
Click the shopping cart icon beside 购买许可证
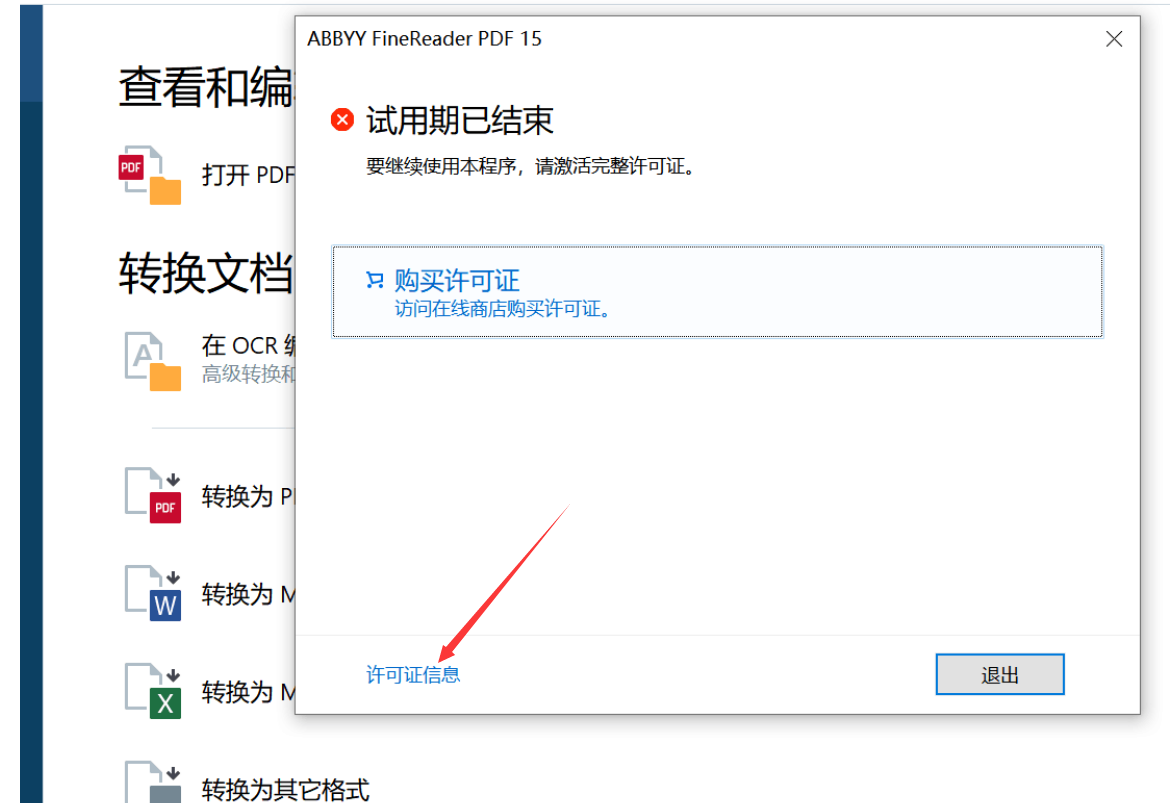(x=375, y=281)
